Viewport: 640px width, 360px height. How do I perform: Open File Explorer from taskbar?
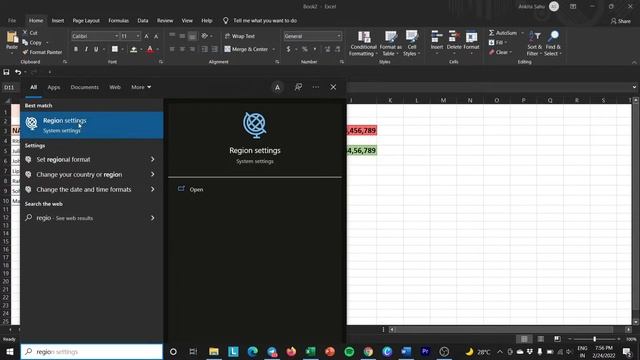click(213, 351)
